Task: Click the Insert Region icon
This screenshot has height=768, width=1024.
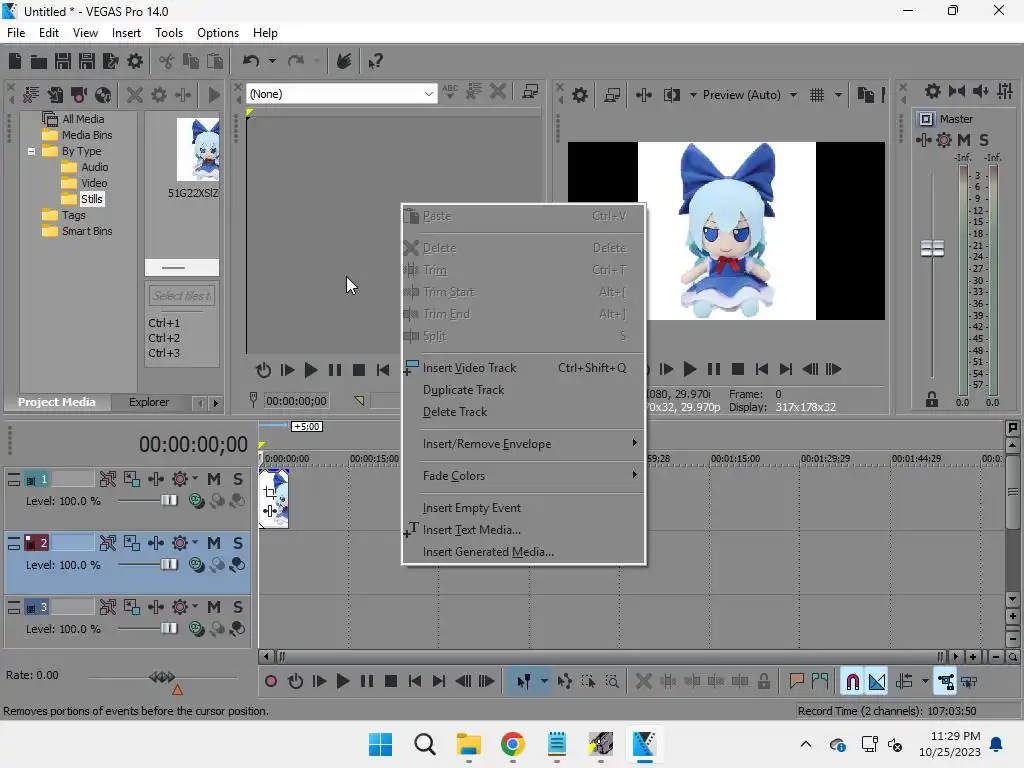Action: pyautogui.click(x=820, y=682)
